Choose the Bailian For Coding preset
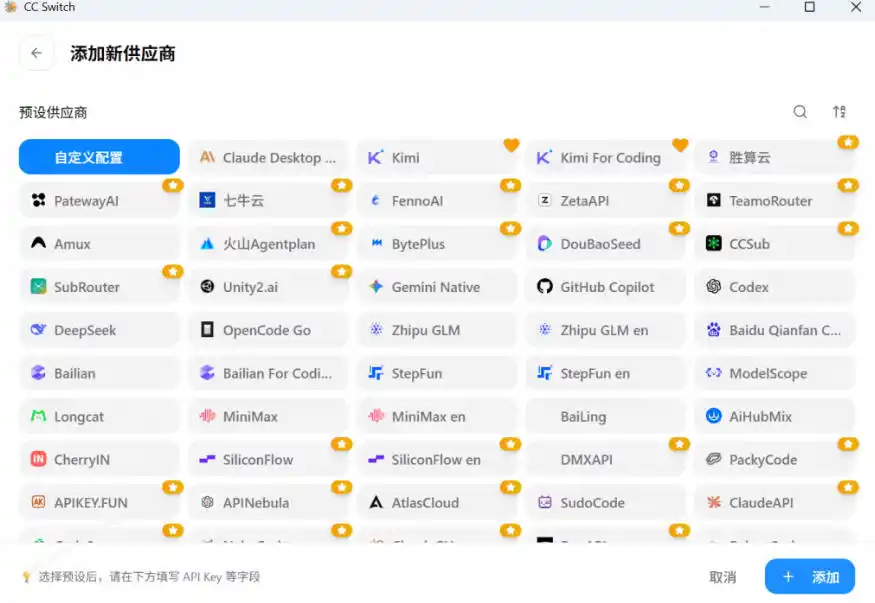The image size is (875, 603). tap(268, 373)
